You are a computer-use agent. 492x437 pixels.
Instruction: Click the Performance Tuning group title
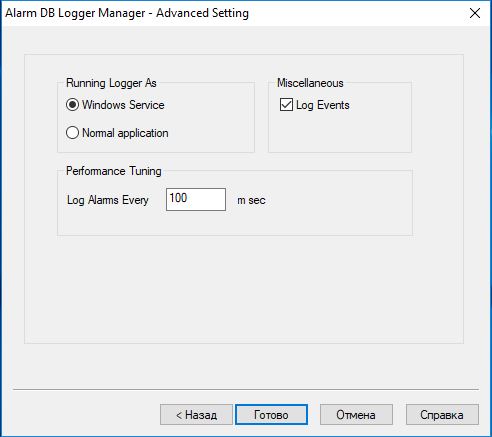coord(114,171)
